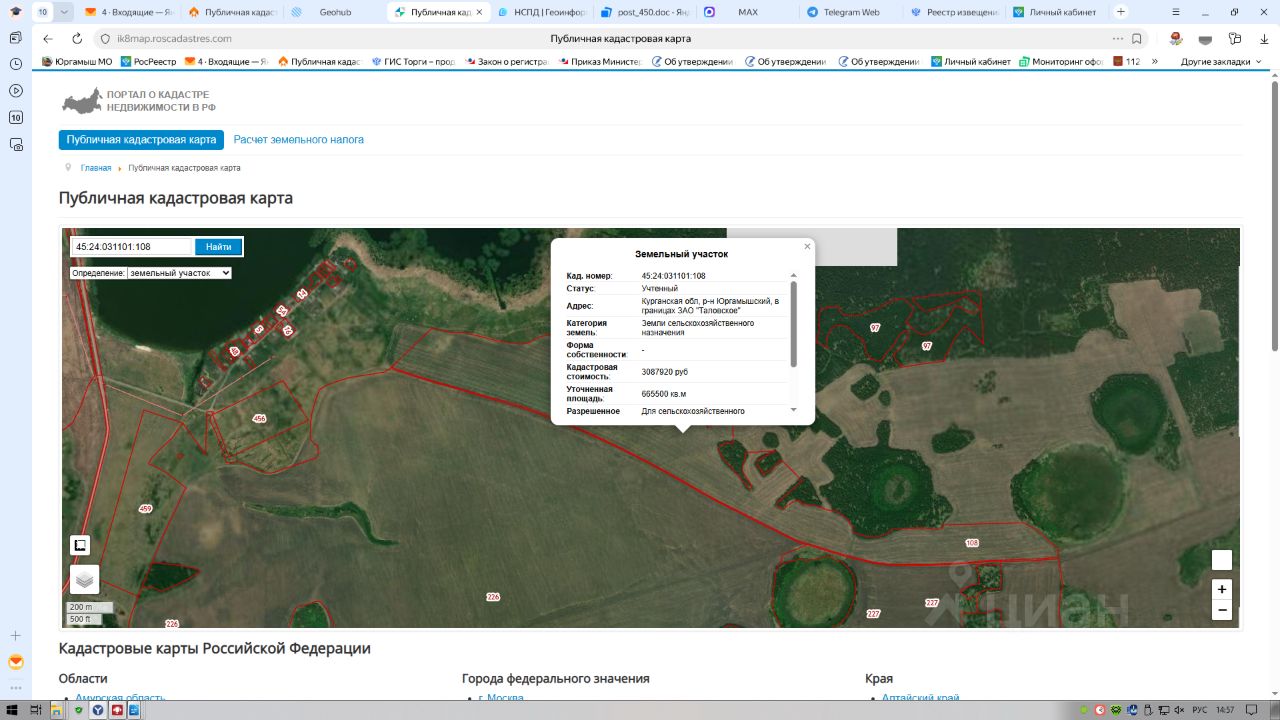This screenshot has width=1280, height=720.
Task: Zoom out the map with minus button
Action: (1222, 610)
